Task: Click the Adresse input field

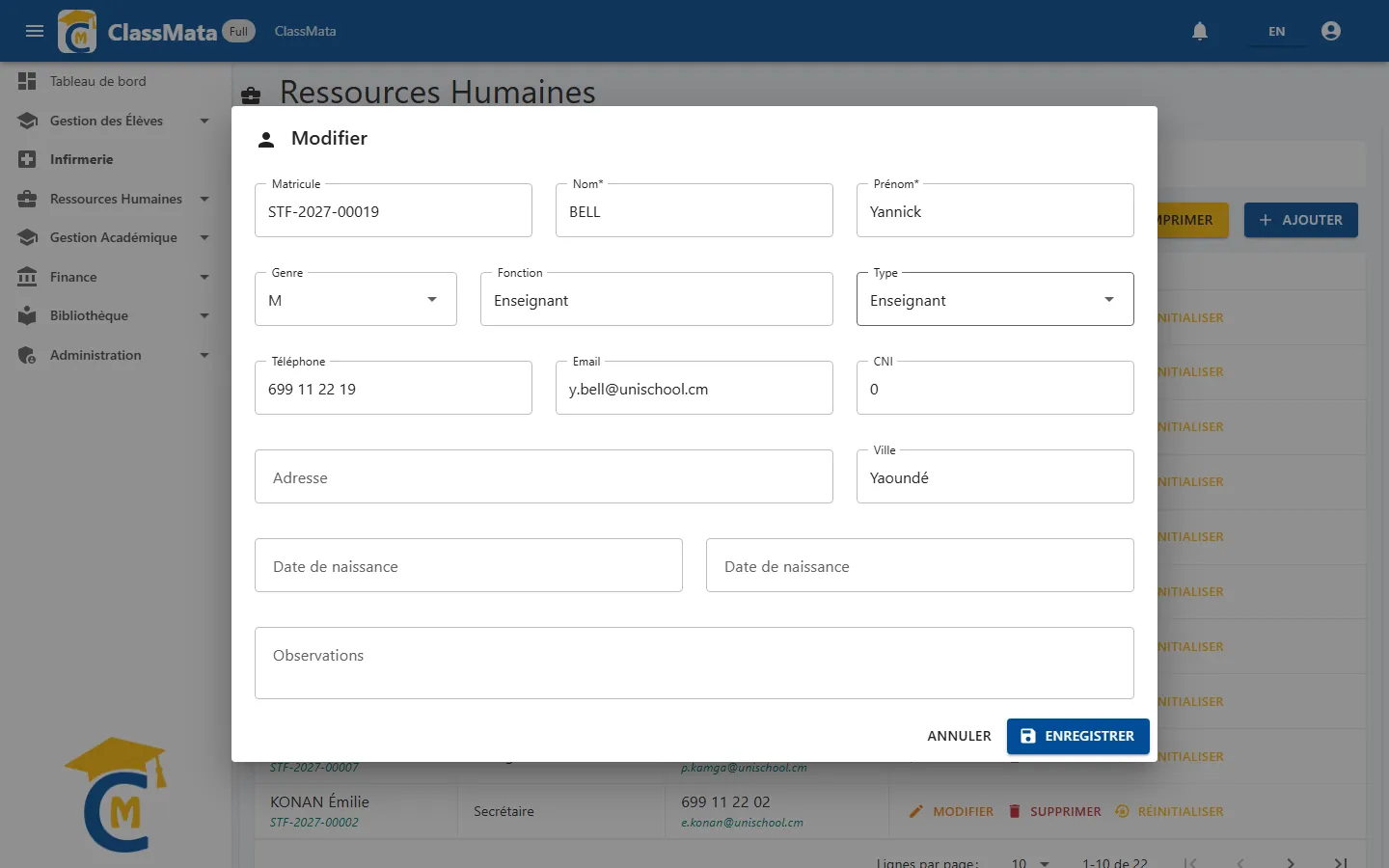Action: pyautogui.click(x=544, y=476)
